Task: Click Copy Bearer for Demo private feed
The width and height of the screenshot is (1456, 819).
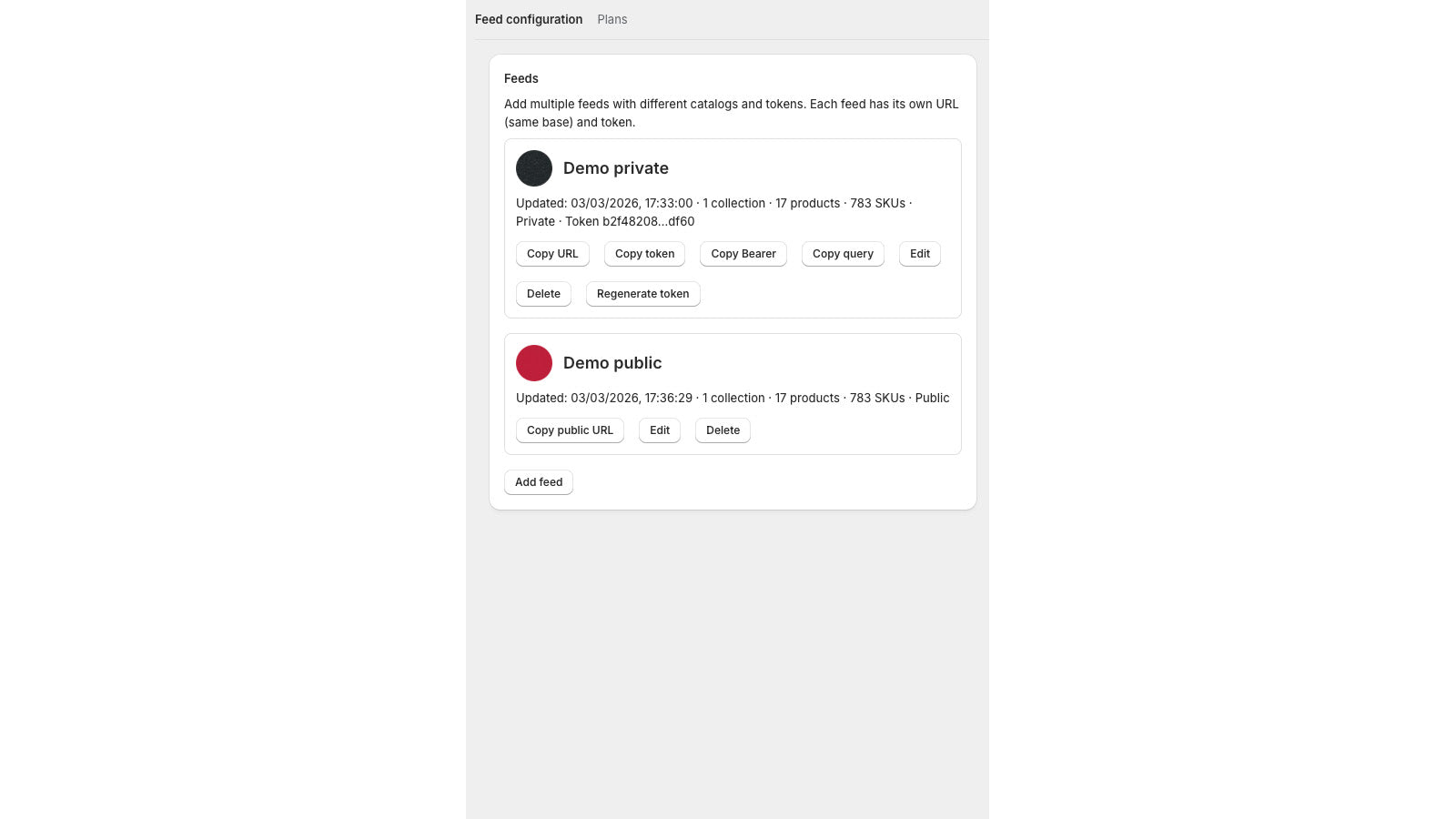Action: click(x=743, y=254)
